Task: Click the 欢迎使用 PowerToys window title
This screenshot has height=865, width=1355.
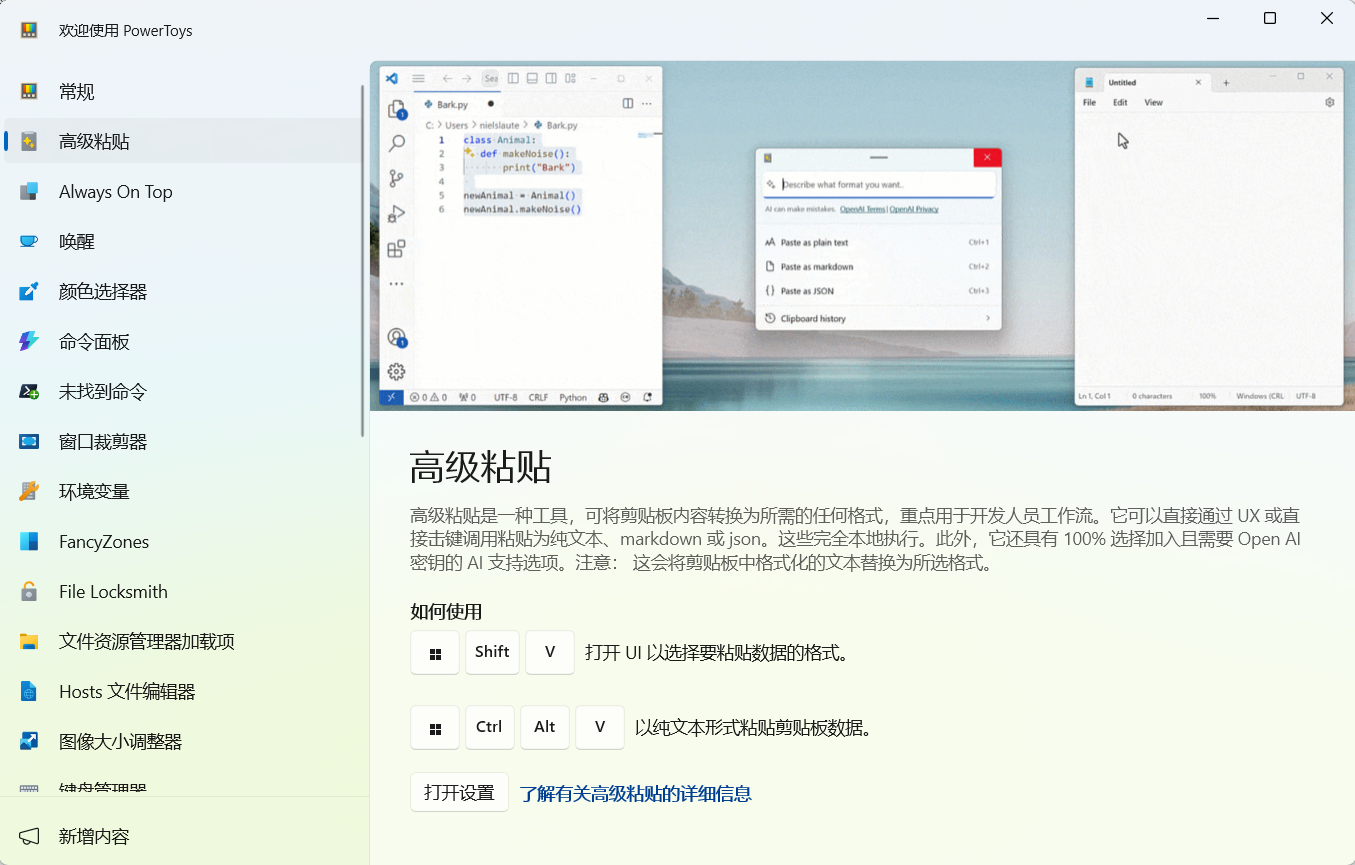Action: point(125,31)
